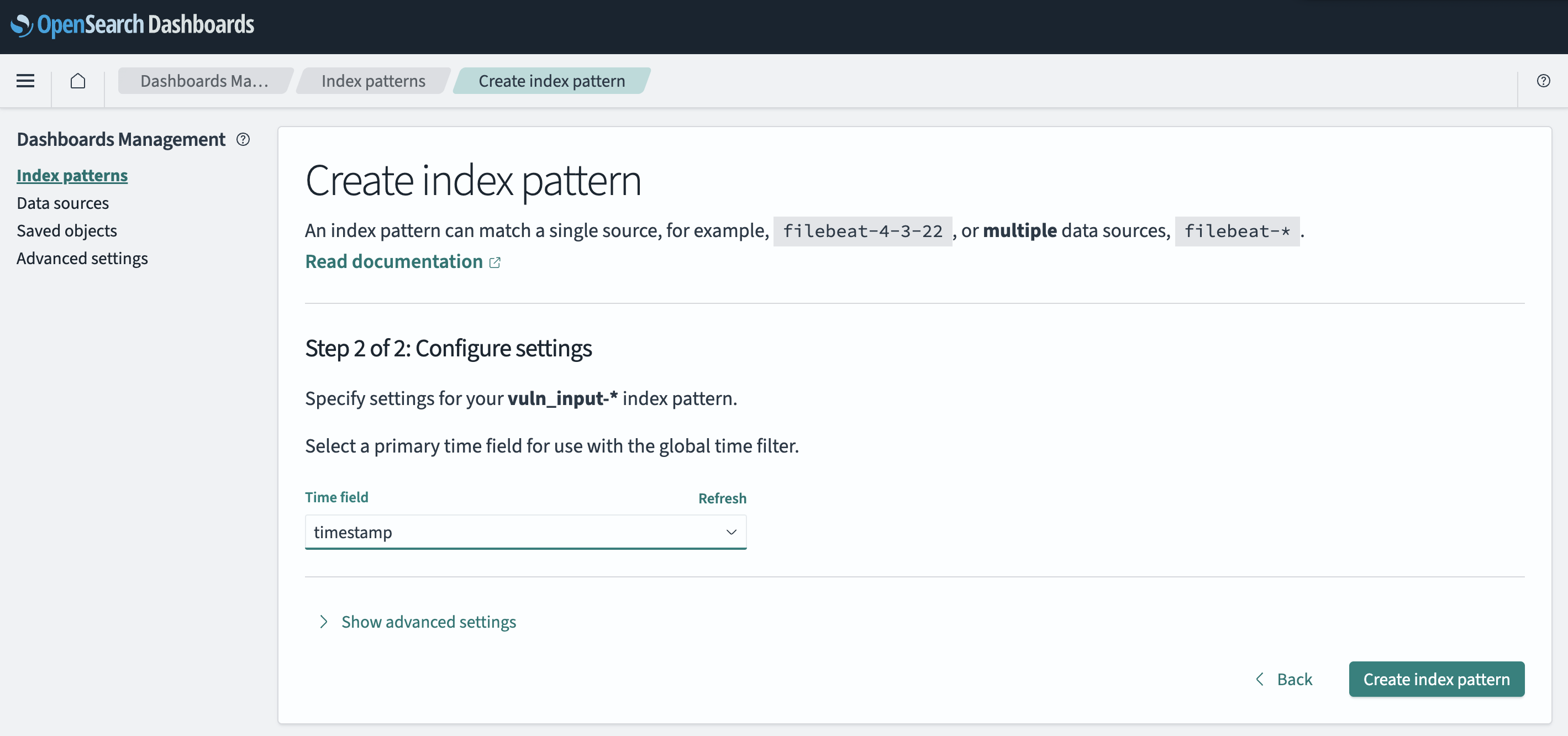
Task: Open Saved objects in sidebar
Action: [67, 231]
